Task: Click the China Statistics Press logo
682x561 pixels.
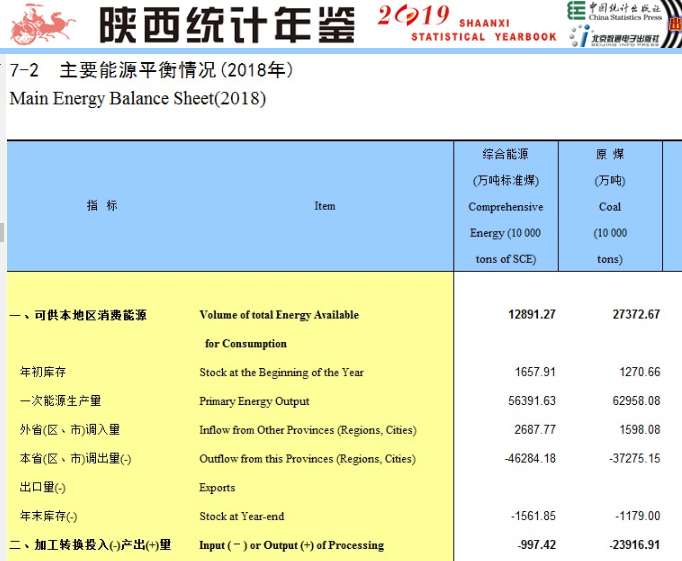Action: click(x=614, y=11)
